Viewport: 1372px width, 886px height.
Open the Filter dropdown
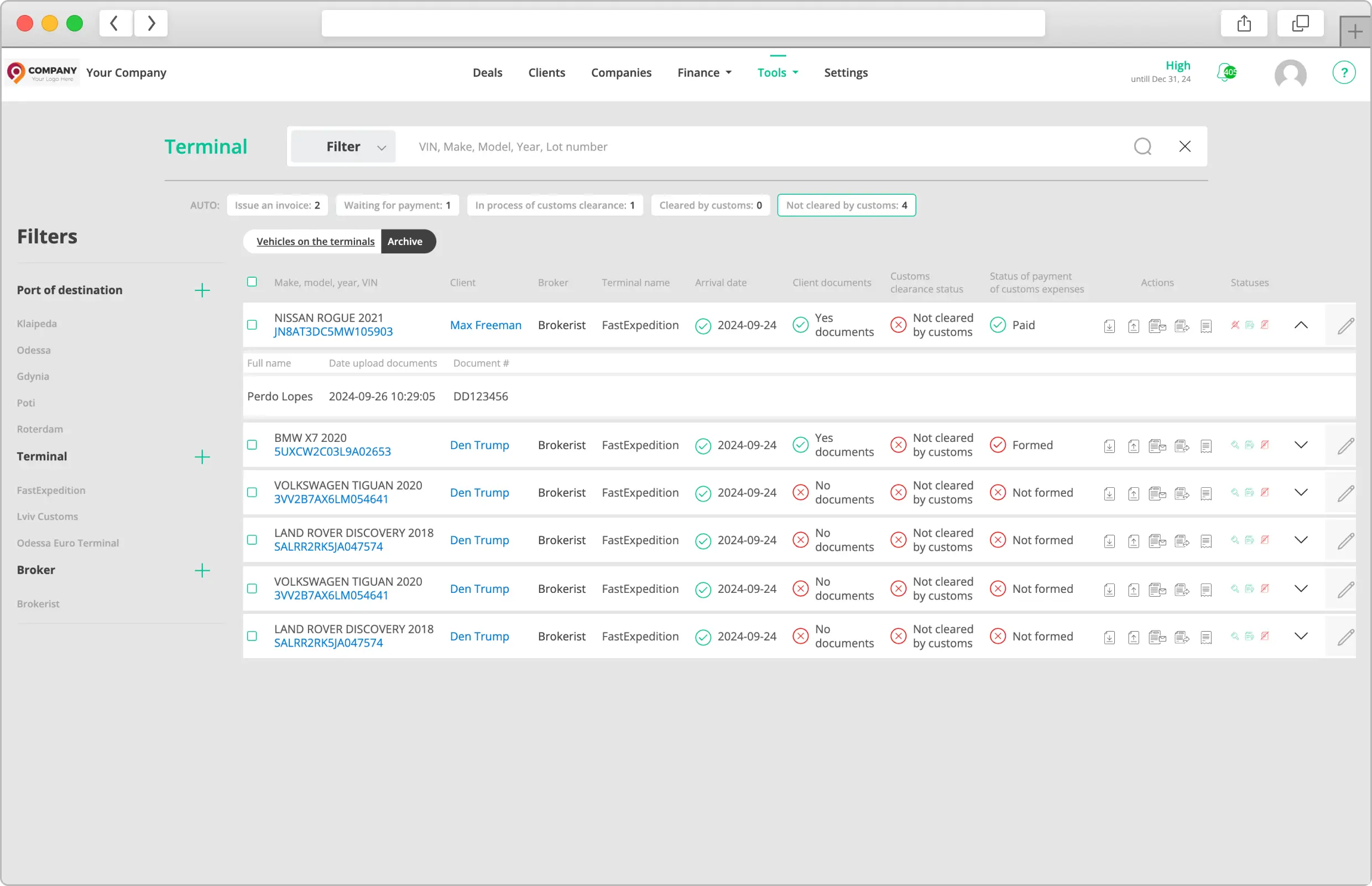[343, 147]
